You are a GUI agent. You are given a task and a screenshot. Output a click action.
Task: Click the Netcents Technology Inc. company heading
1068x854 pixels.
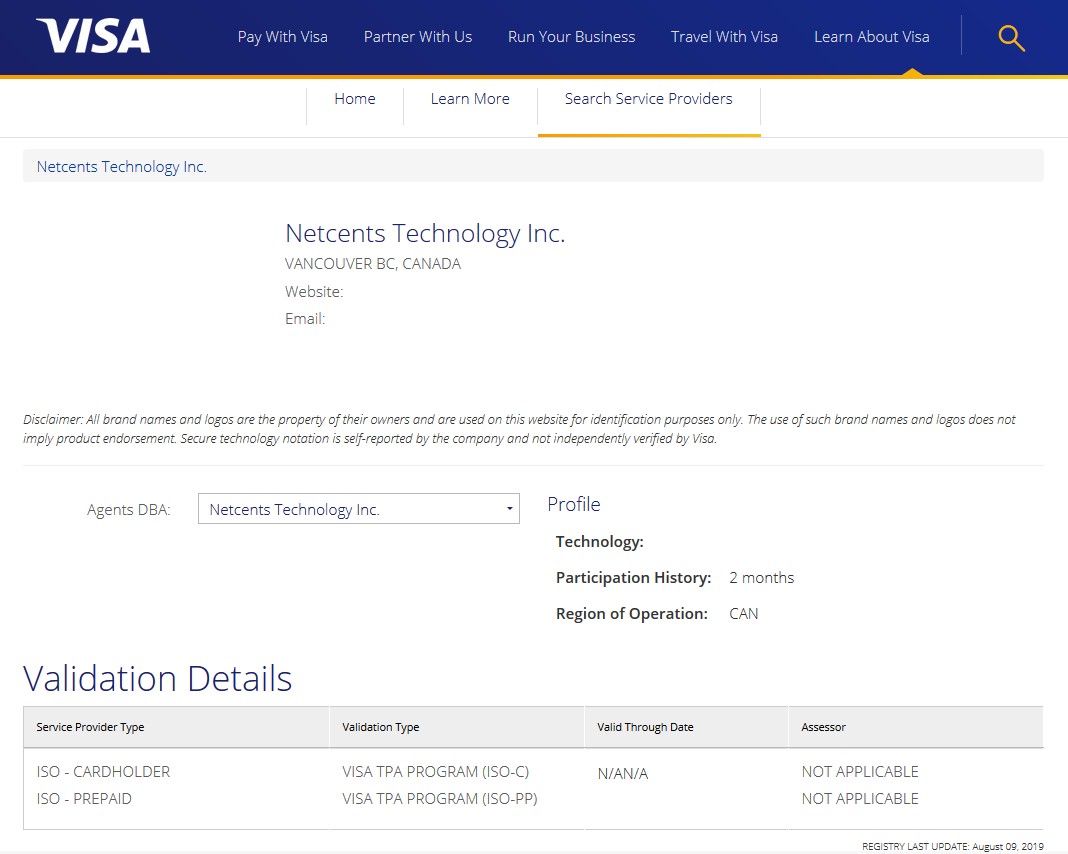(x=425, y=234)
